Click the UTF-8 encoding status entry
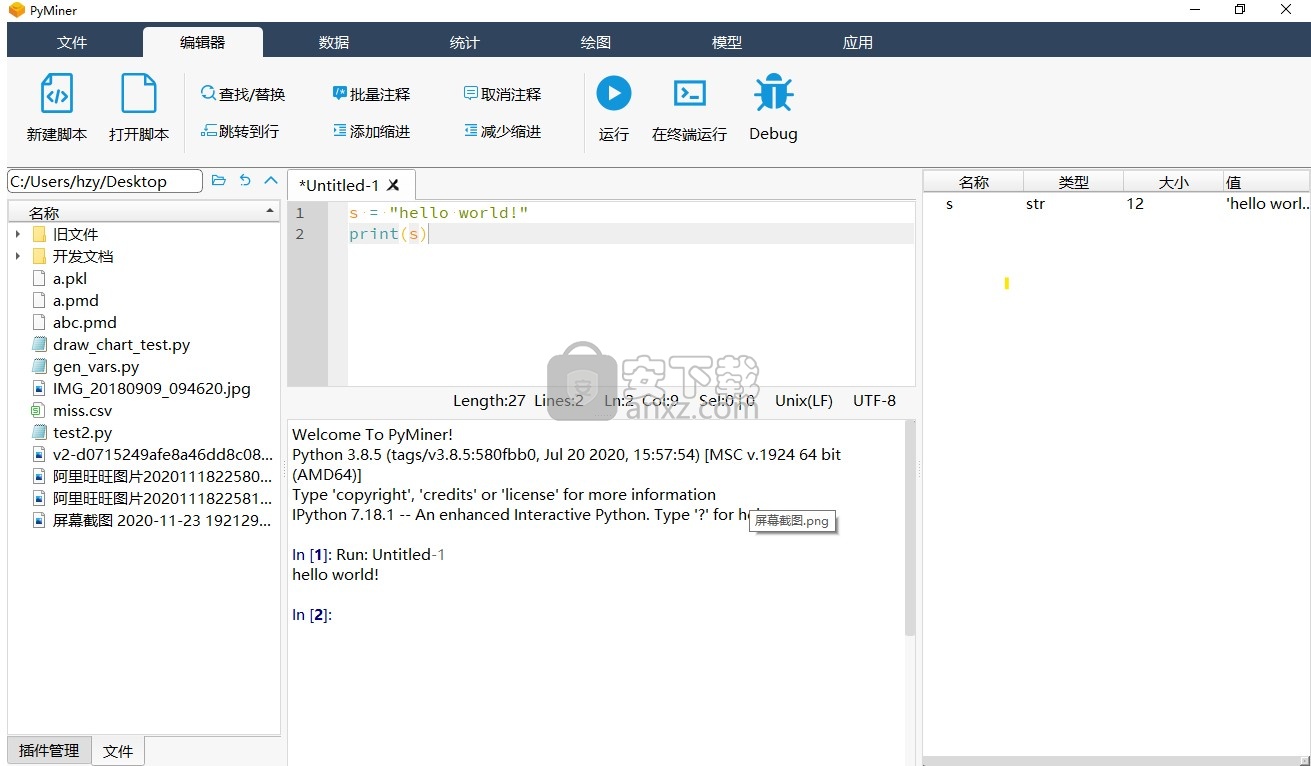The height and width of the screenshot is (766, 1311). pyautogui.click(x=874, y=400)
